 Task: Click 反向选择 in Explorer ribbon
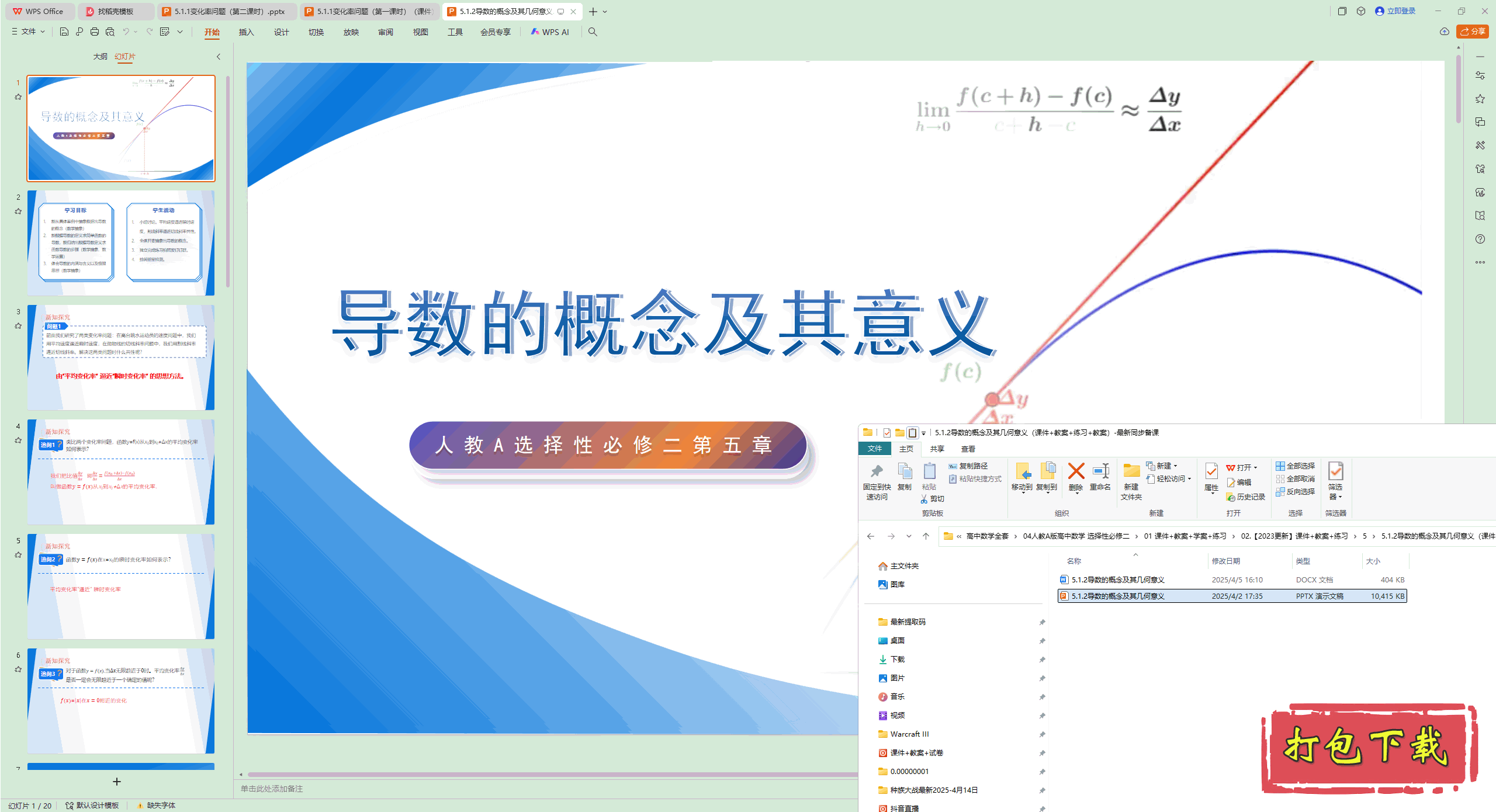point(1295,492)
